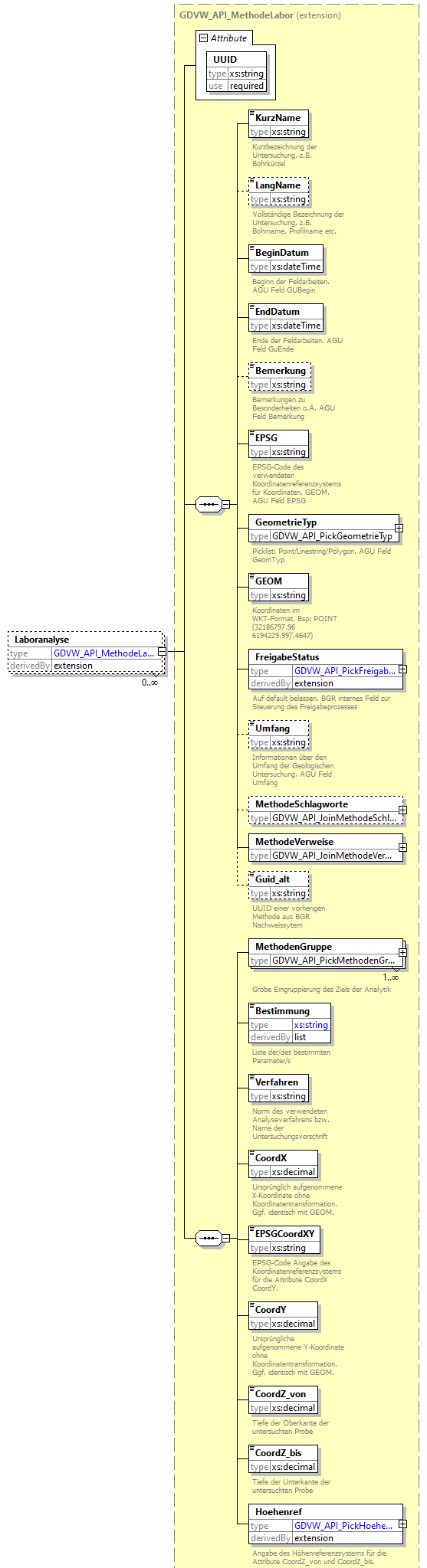The image size is (427, 1568).
Task: Click the xs:decimal type of CoordZ_bis
Action: pos(294,1467)
